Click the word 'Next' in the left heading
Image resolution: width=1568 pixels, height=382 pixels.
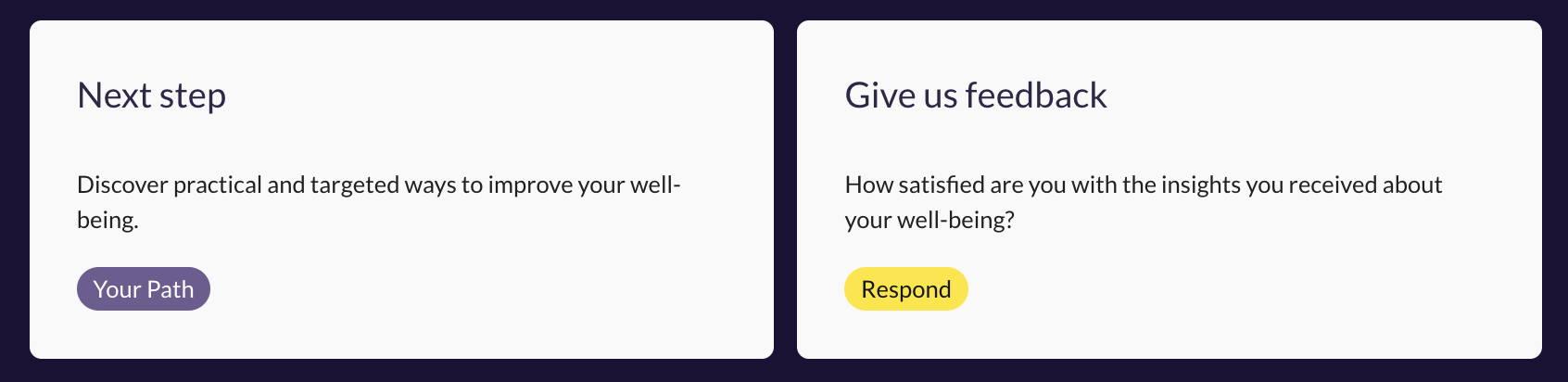112,95
